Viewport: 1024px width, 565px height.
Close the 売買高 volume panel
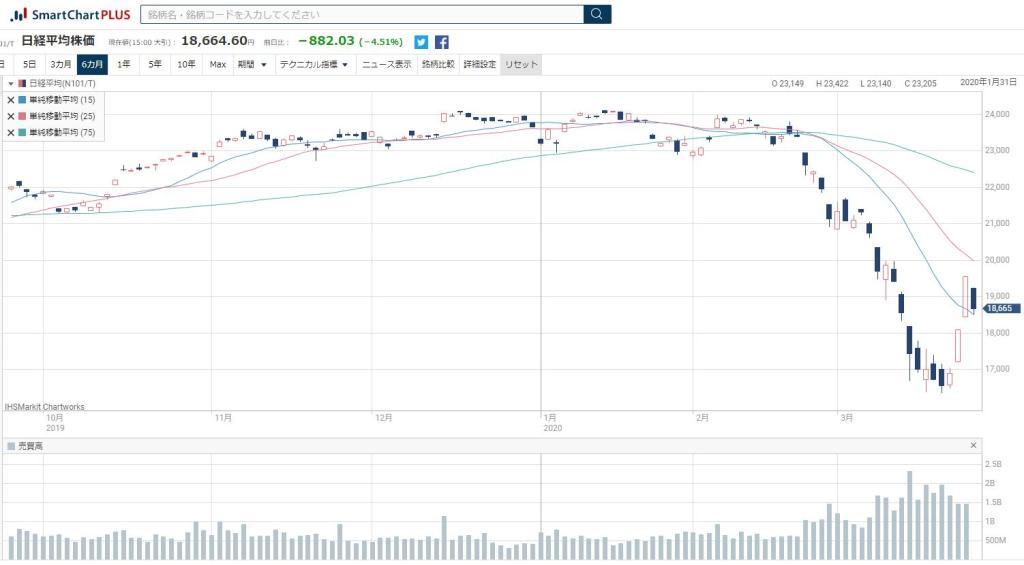(x=973, y=445)
